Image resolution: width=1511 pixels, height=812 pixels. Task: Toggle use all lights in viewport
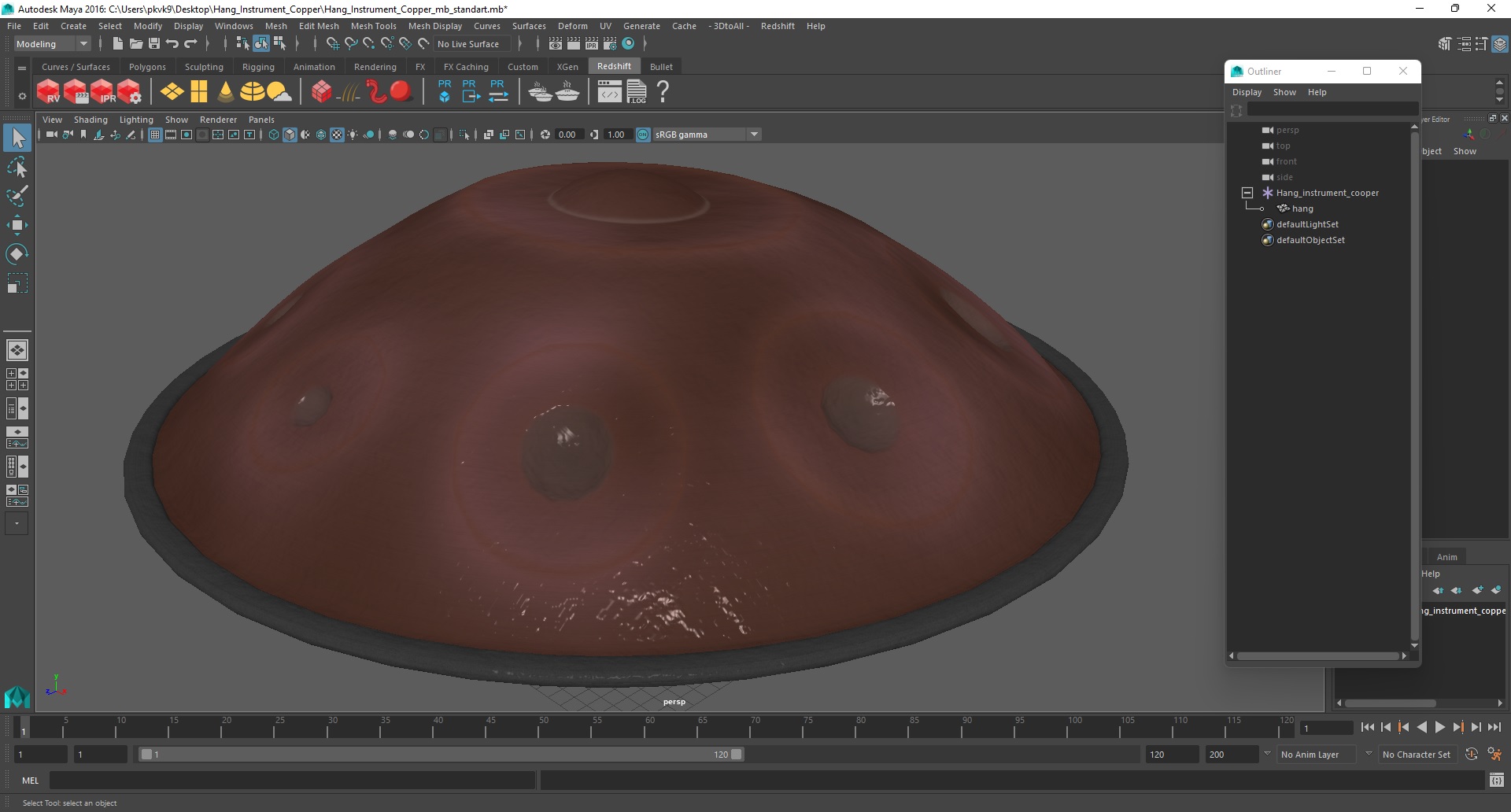[x=353, y=135]
